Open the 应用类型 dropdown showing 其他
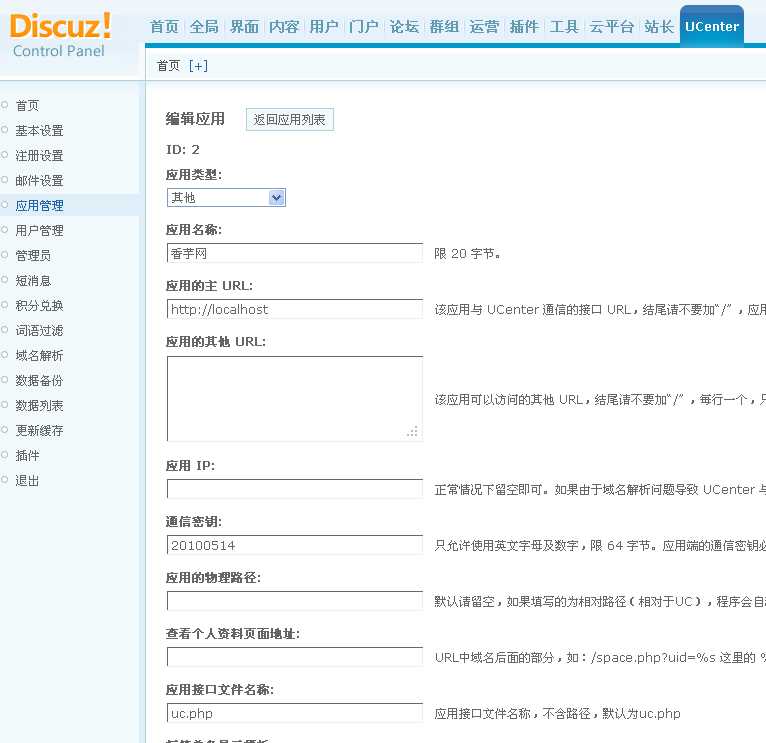The image size is (766, 743). click(226, 197)
